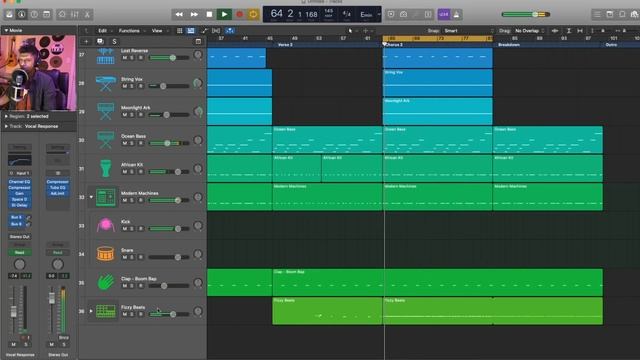Viewport: 640px width, 360px height.
Task: Click the Bnce button on Stereo Out
Action: (64, 338)
